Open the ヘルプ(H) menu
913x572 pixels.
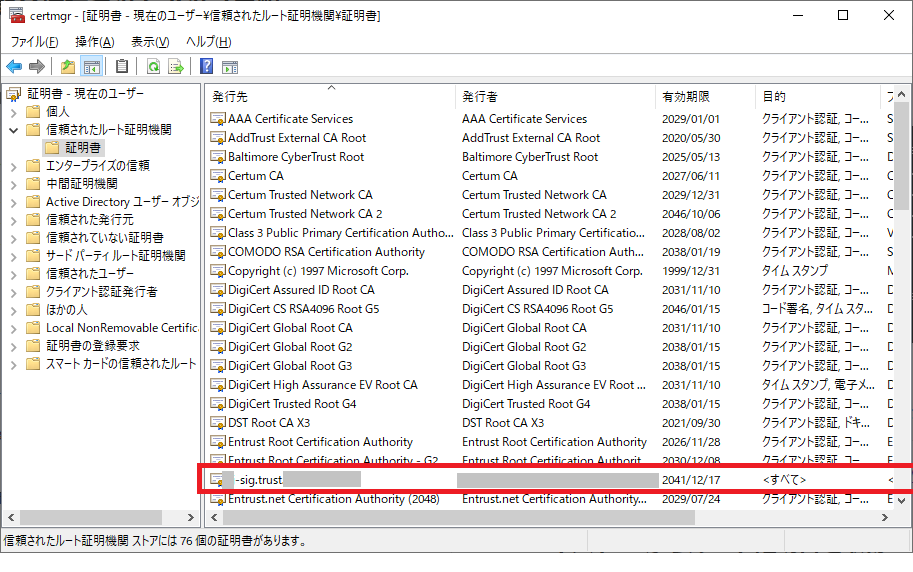208,42
